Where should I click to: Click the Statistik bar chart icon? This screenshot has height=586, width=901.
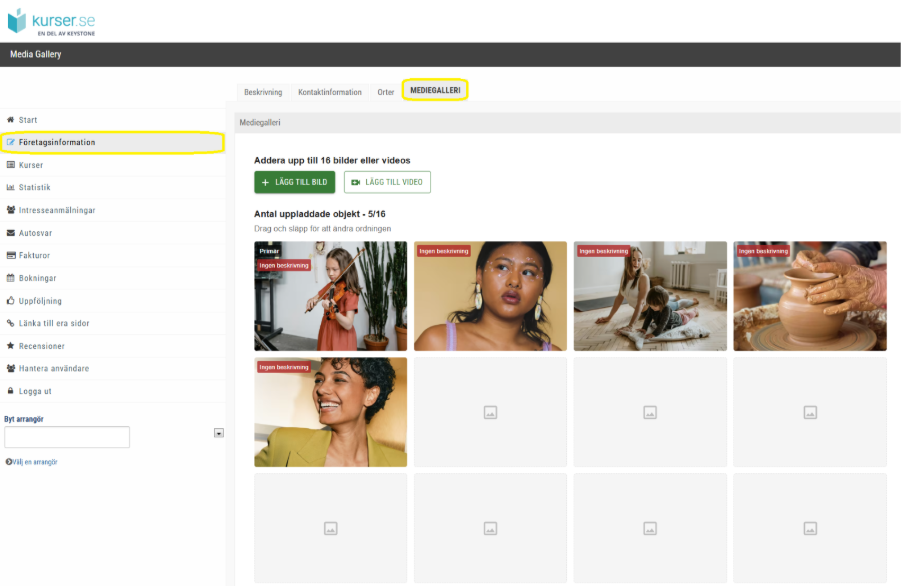tap(10, 187)
